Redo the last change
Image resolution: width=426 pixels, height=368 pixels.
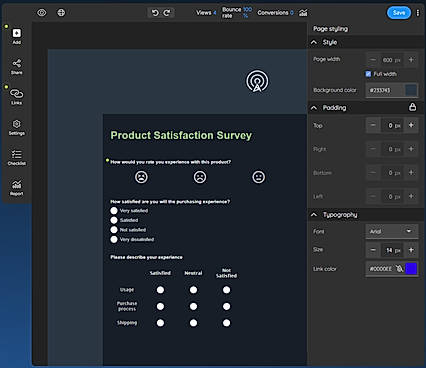tap(167, 13)
